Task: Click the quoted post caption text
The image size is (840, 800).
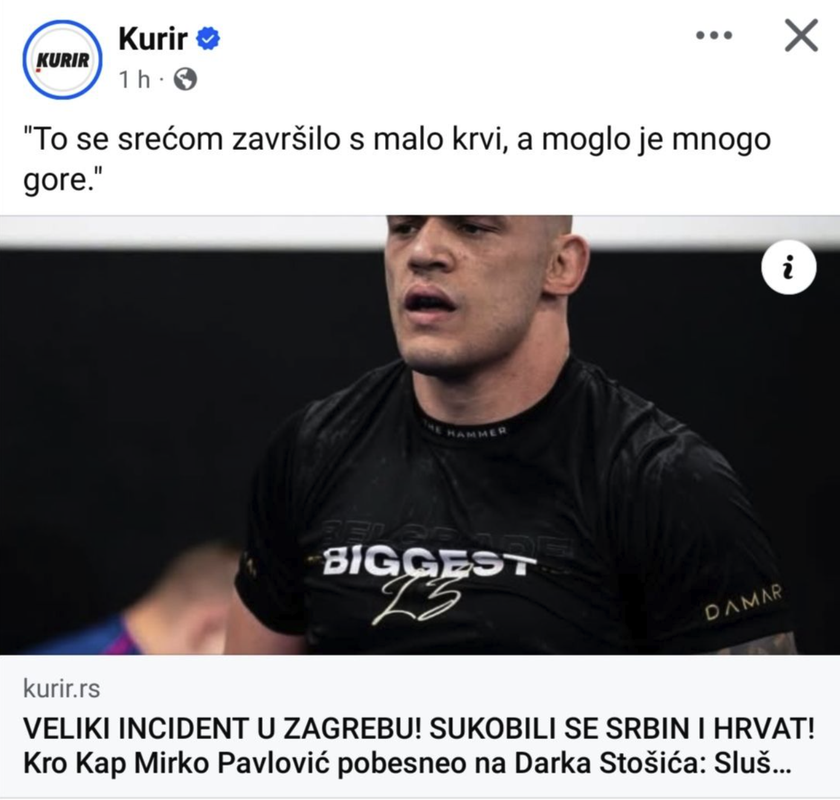Action: 396,159
